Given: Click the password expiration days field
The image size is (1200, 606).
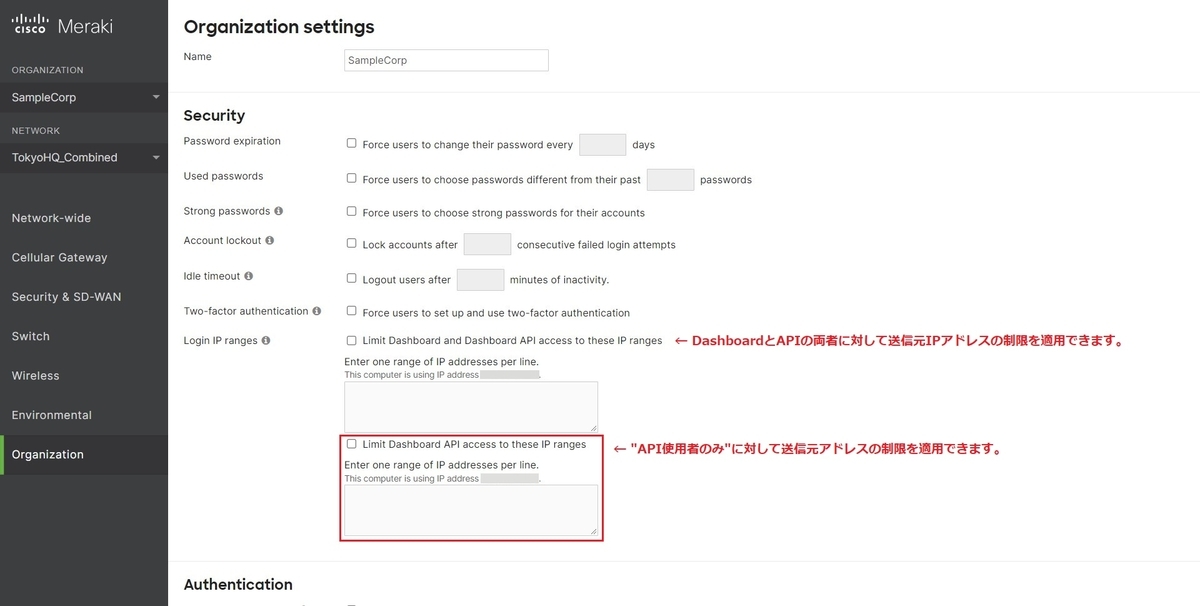Looking at the screenshot, I should coord(602,145).
